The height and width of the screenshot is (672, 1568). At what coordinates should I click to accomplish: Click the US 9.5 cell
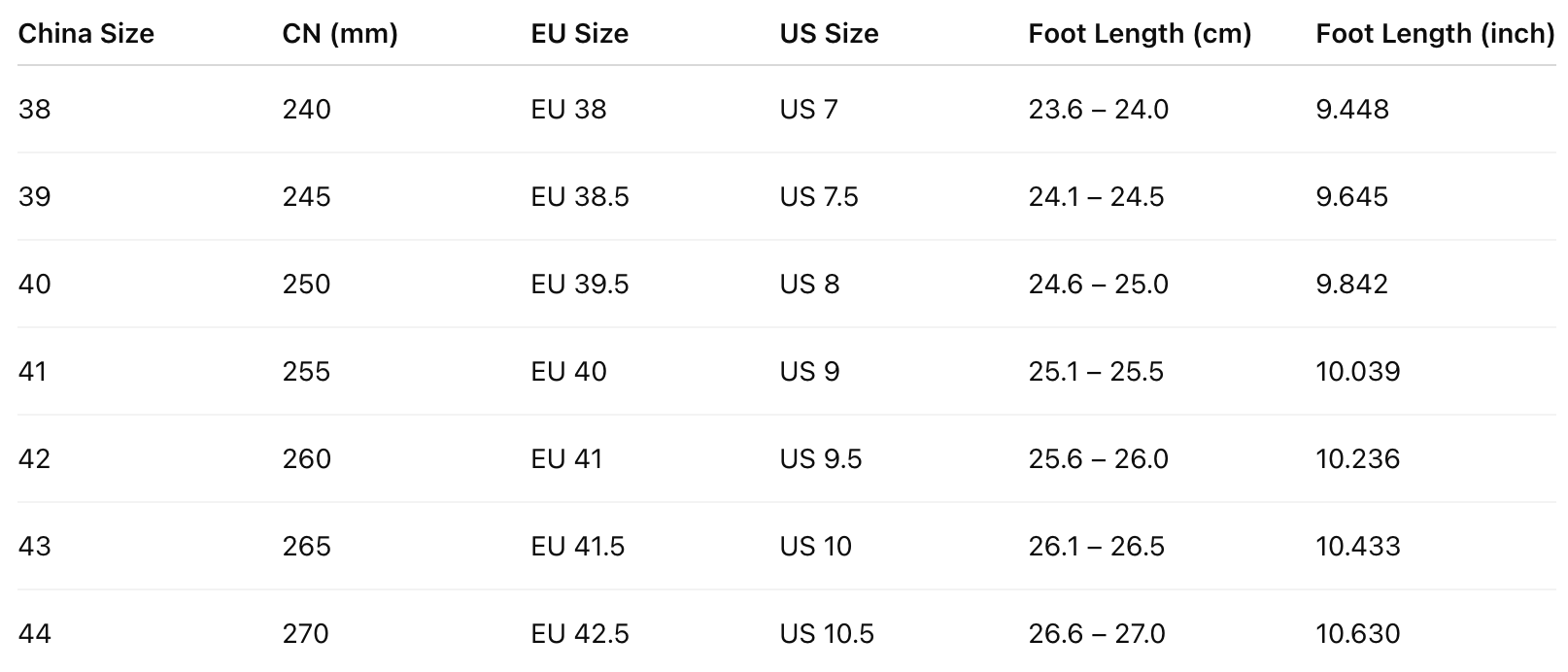point(820,459)
